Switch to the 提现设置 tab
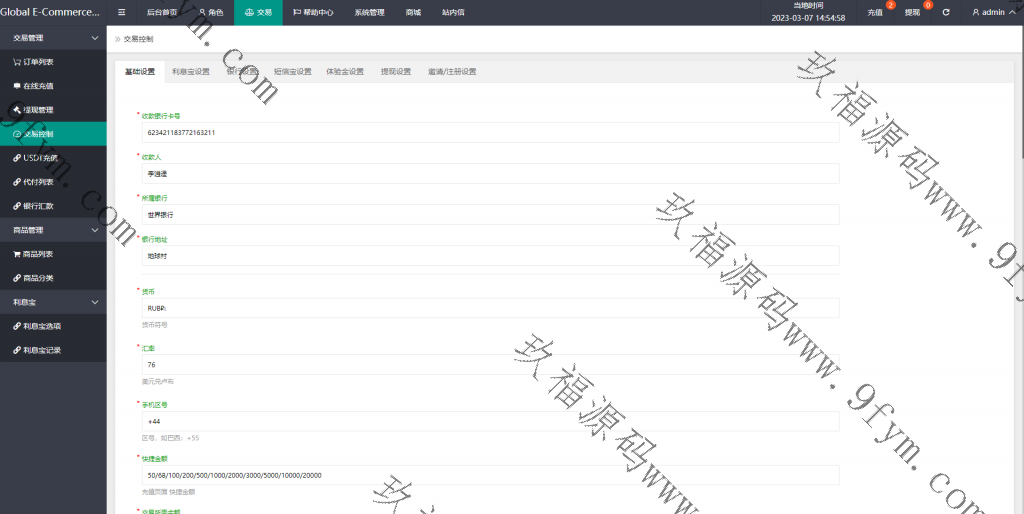This screenshot has width=1024, height=514. 396,72
